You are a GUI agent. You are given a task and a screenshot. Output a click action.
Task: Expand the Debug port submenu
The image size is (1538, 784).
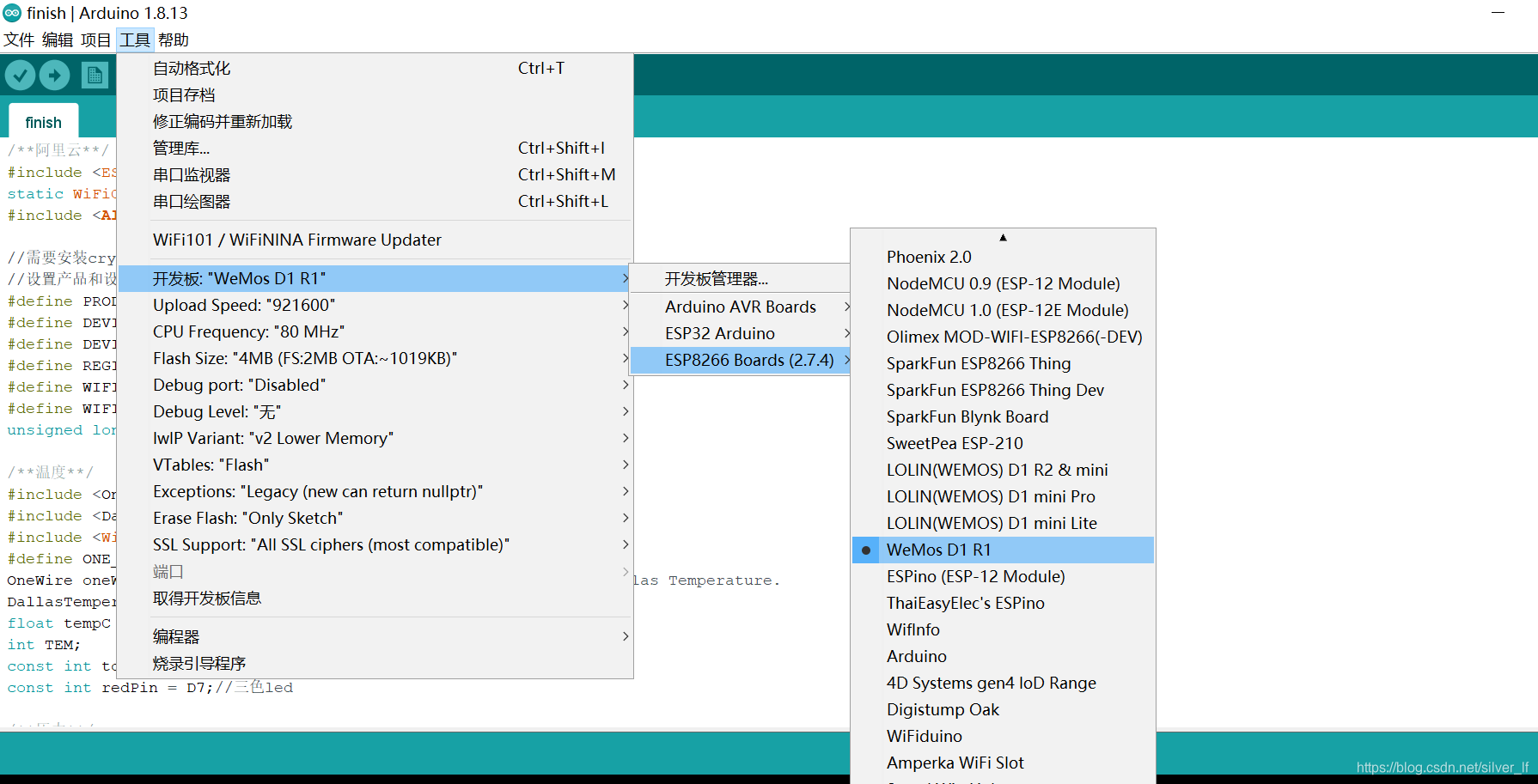pyautogui.click(x=375, y=385)
